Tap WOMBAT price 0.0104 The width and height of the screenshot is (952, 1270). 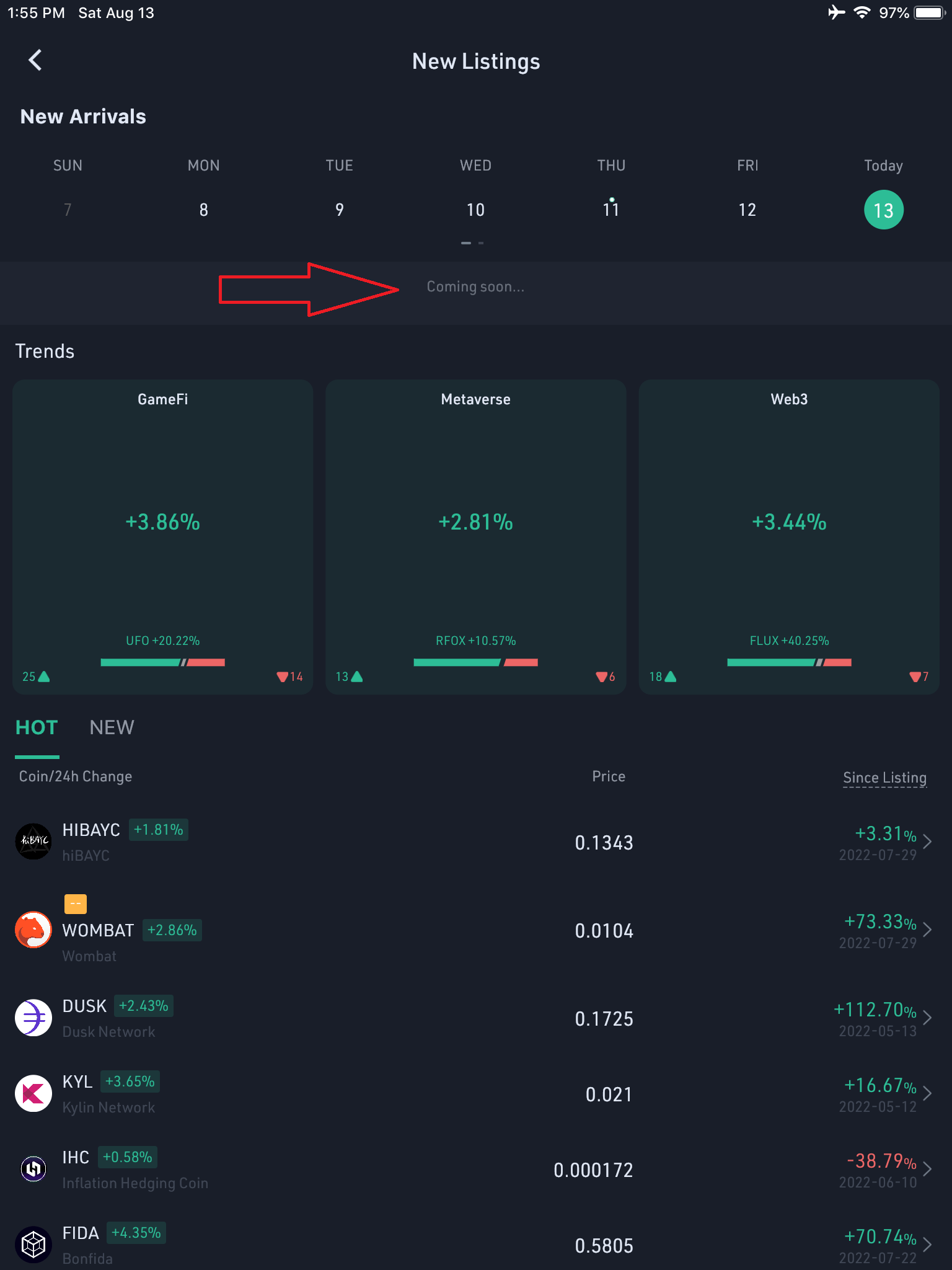604,931
